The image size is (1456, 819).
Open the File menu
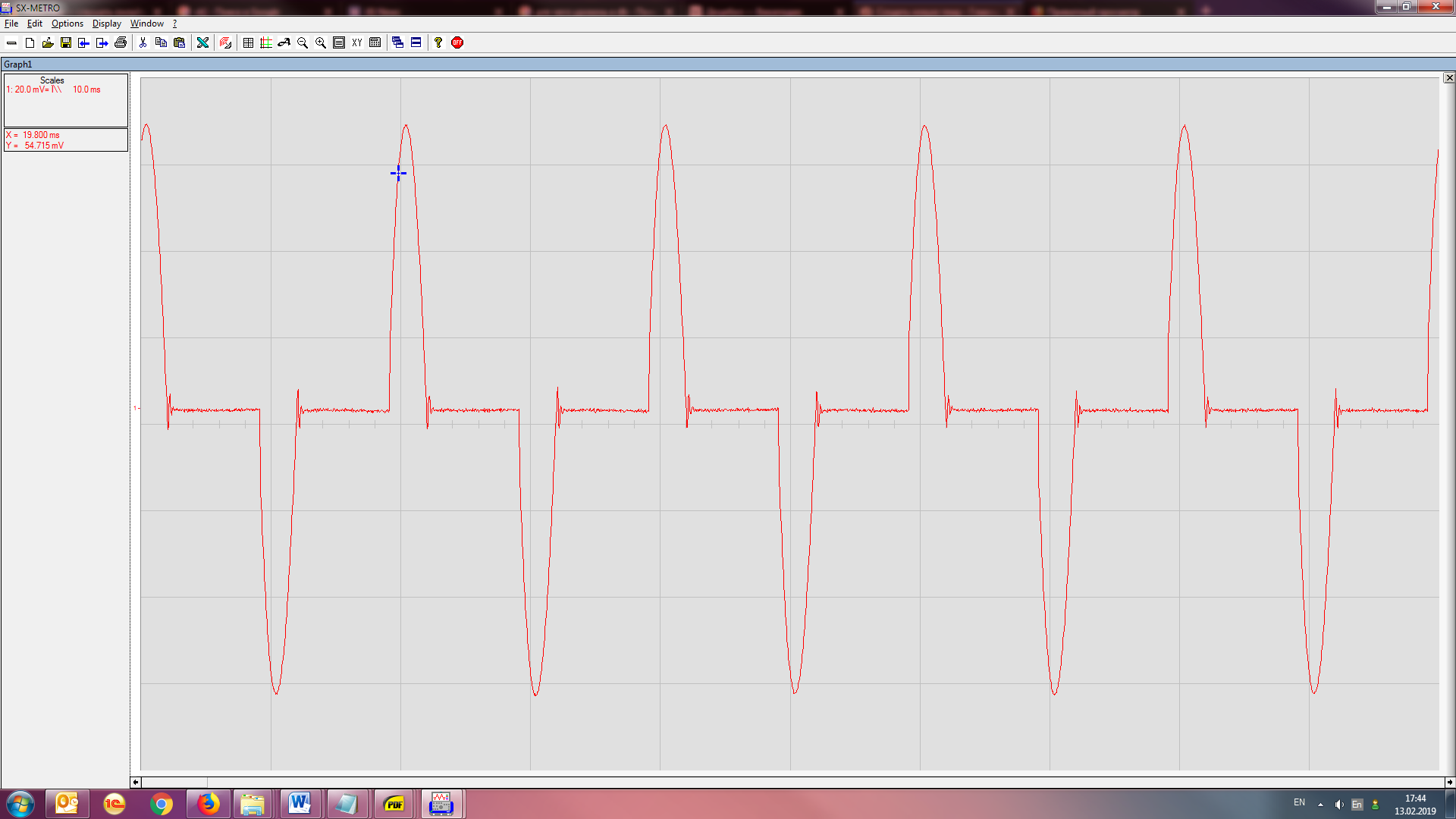click(11, 24)
